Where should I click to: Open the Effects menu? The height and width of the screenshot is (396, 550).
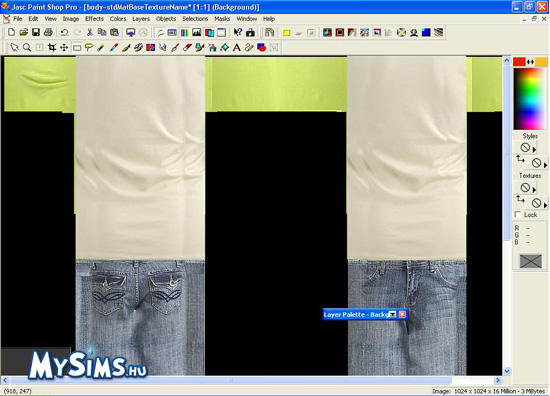94,19
